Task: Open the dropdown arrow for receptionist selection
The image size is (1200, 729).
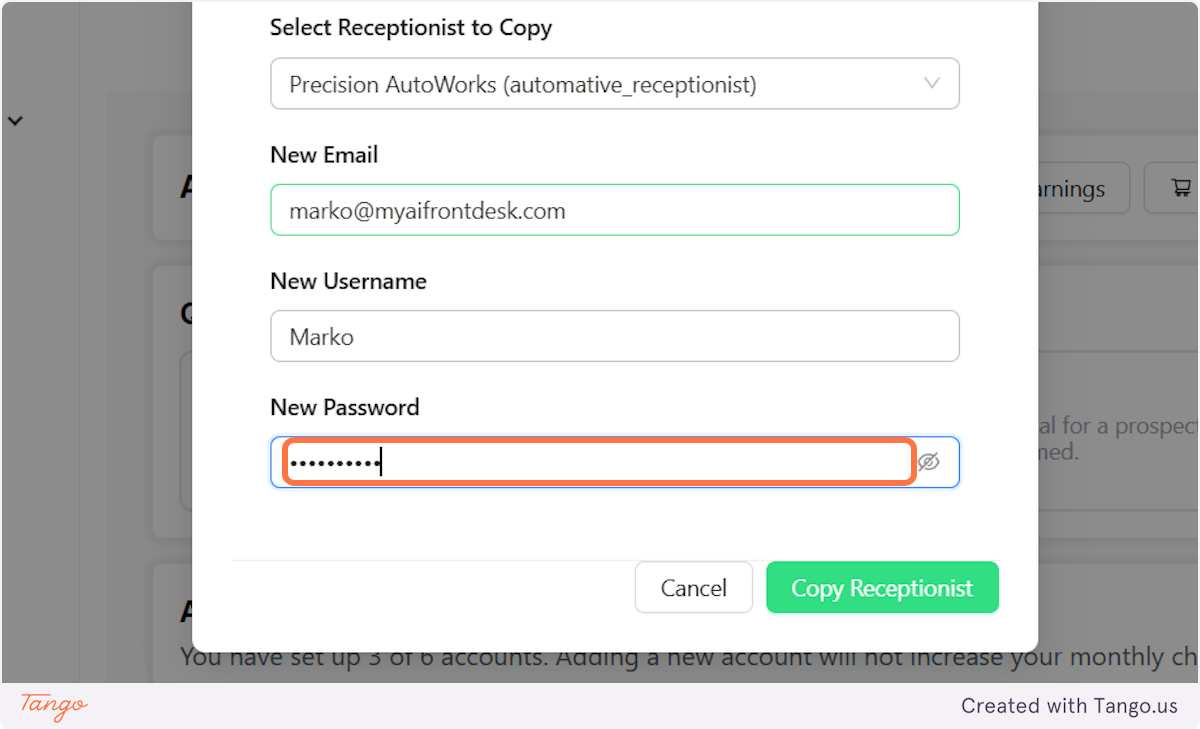Action: click(x=931, y=84)
